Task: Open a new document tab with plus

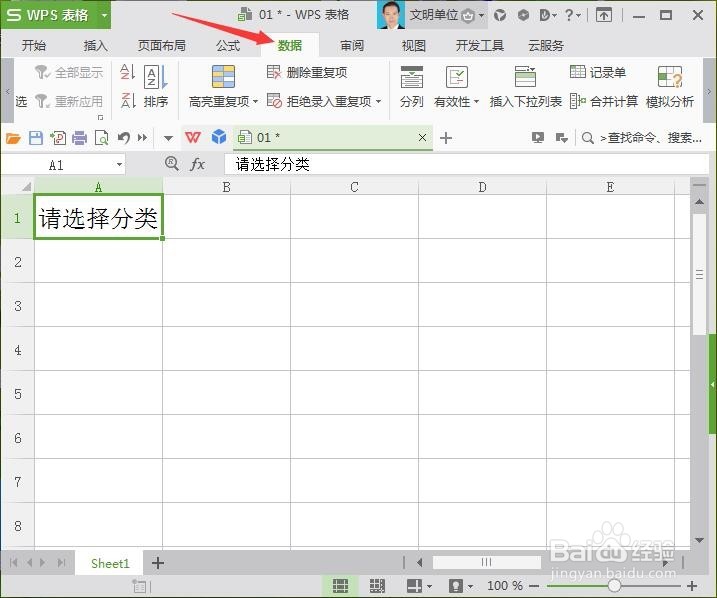Action: pos(446,138)
